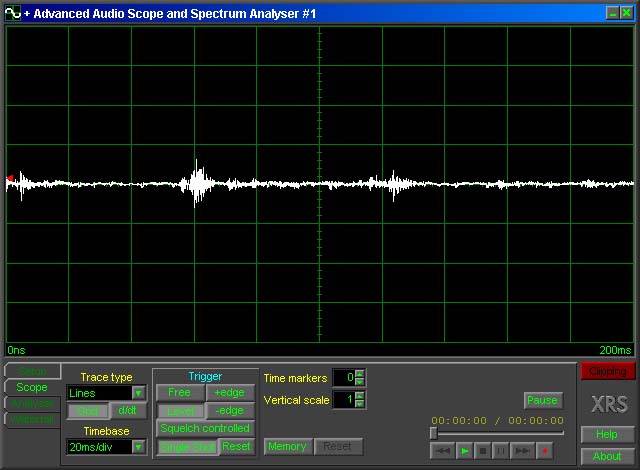The height and width of the screenshot is (470, 640).
Task: Minimize the Audio Scope window
Action: (x=612, y=13)
